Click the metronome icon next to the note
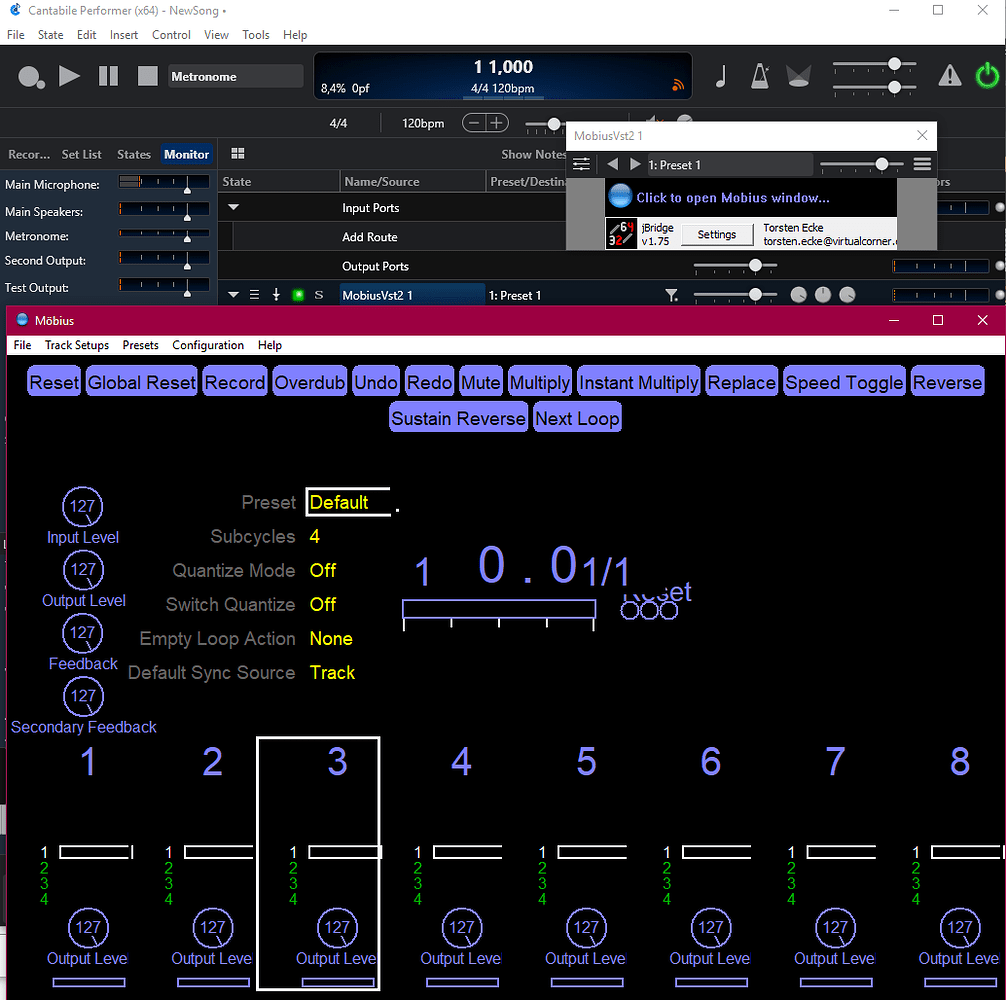The image size is (1006, 1000). click(758, 75)
